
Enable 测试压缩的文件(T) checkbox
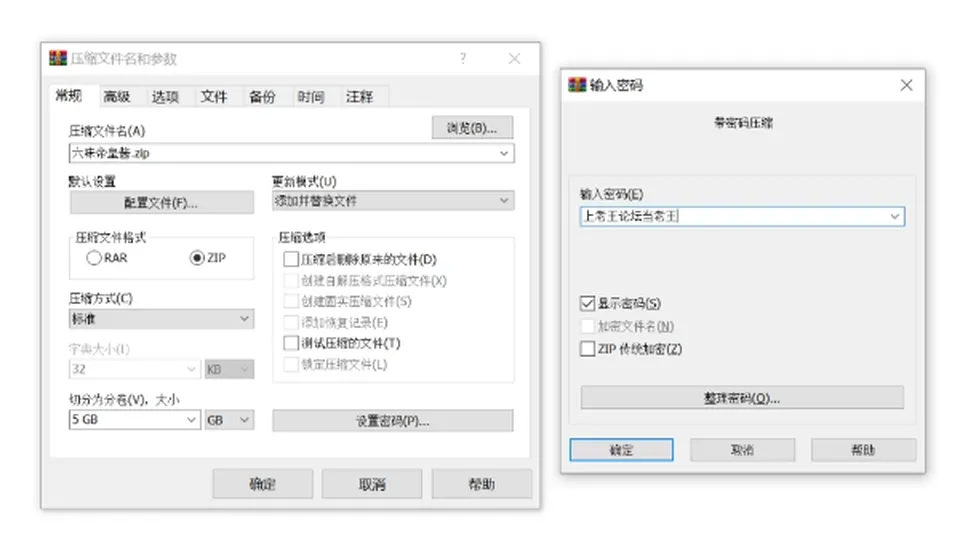coord(291,343)
